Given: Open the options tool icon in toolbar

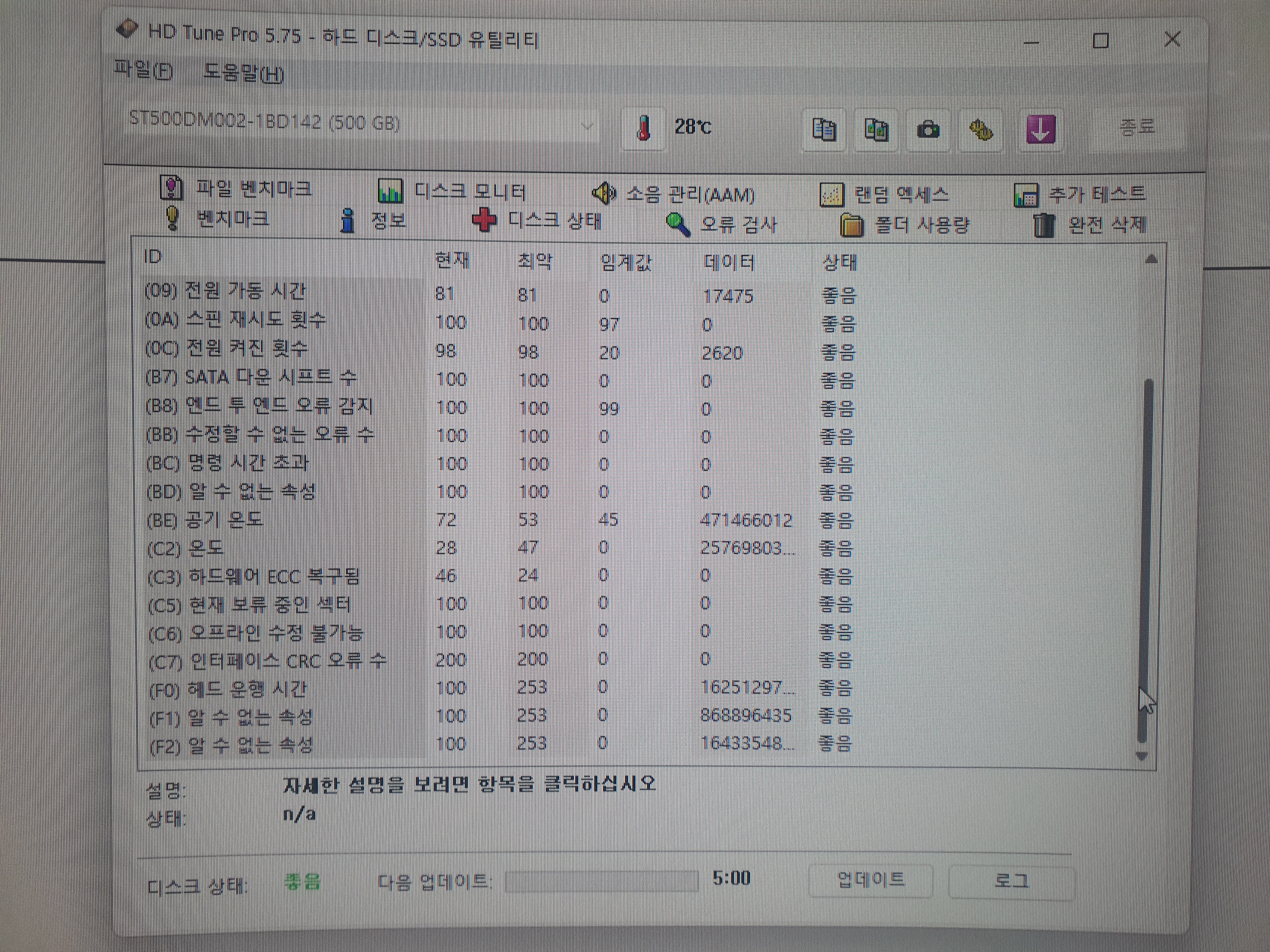Looking at the screenshot, I should [x=981, y=131].
